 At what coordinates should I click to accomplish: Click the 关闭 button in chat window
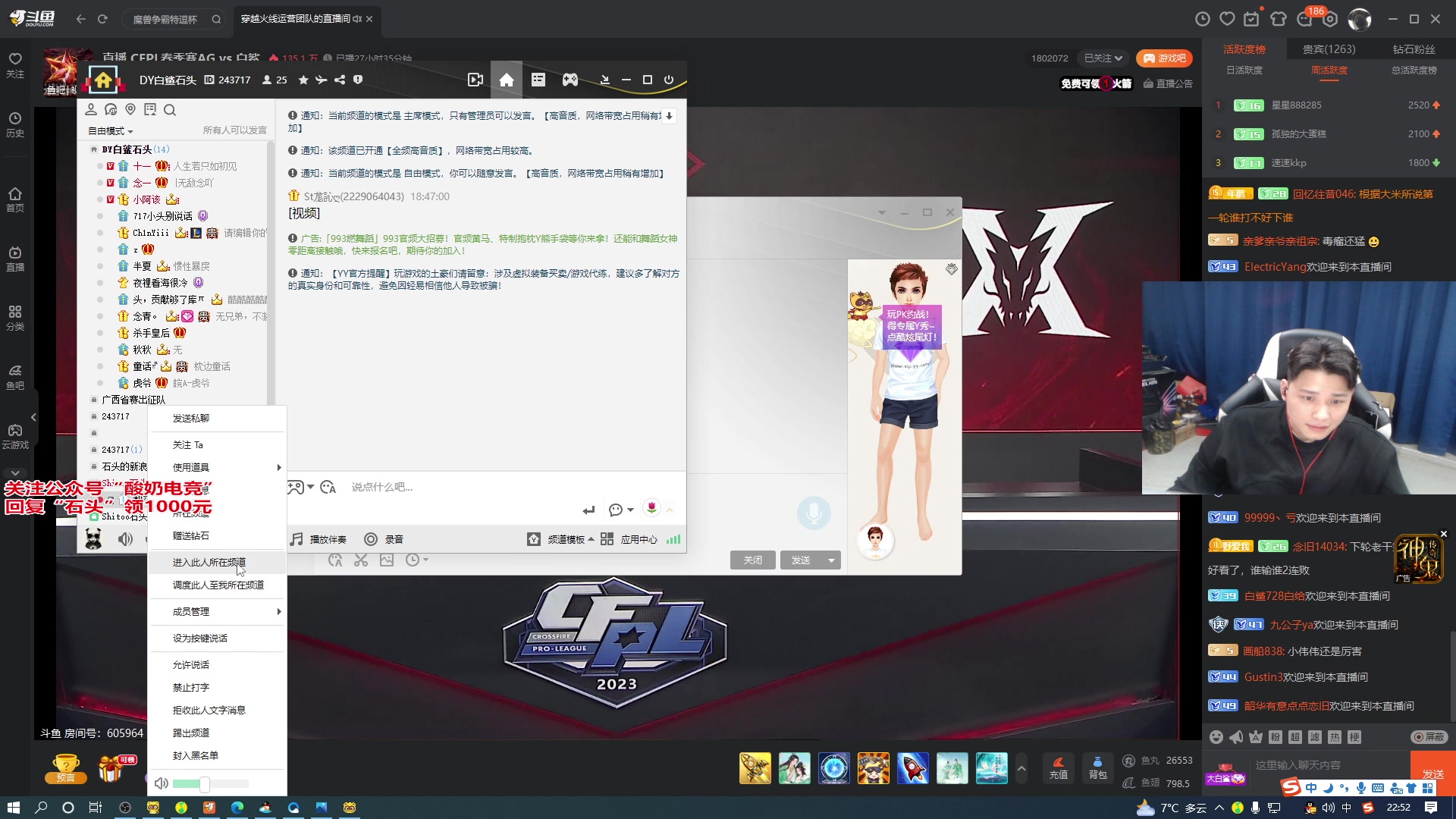pyautogui.click(x=753, y=560)
